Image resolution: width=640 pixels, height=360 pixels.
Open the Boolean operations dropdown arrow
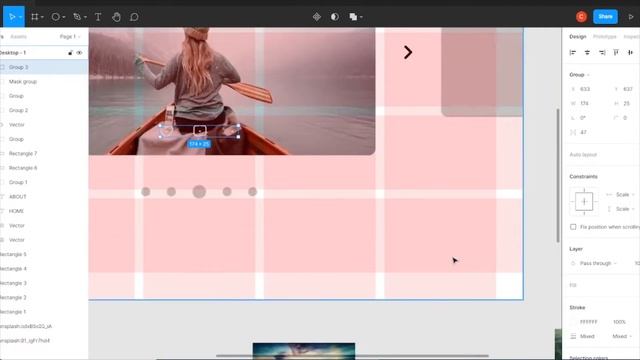click(361, 17)
